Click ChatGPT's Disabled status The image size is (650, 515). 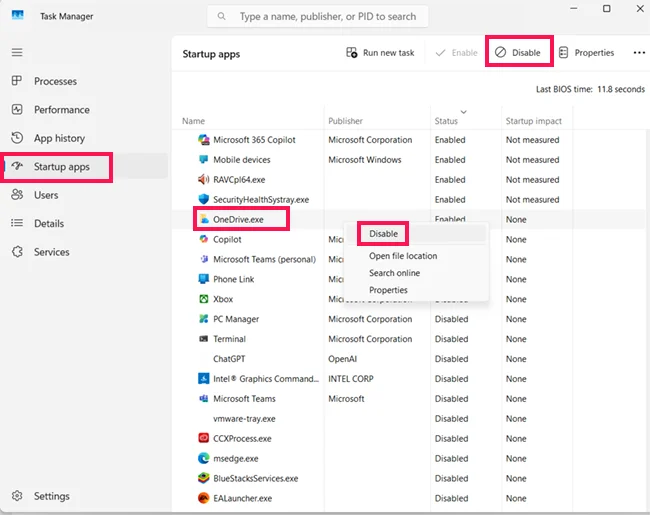tap(451, 359)
